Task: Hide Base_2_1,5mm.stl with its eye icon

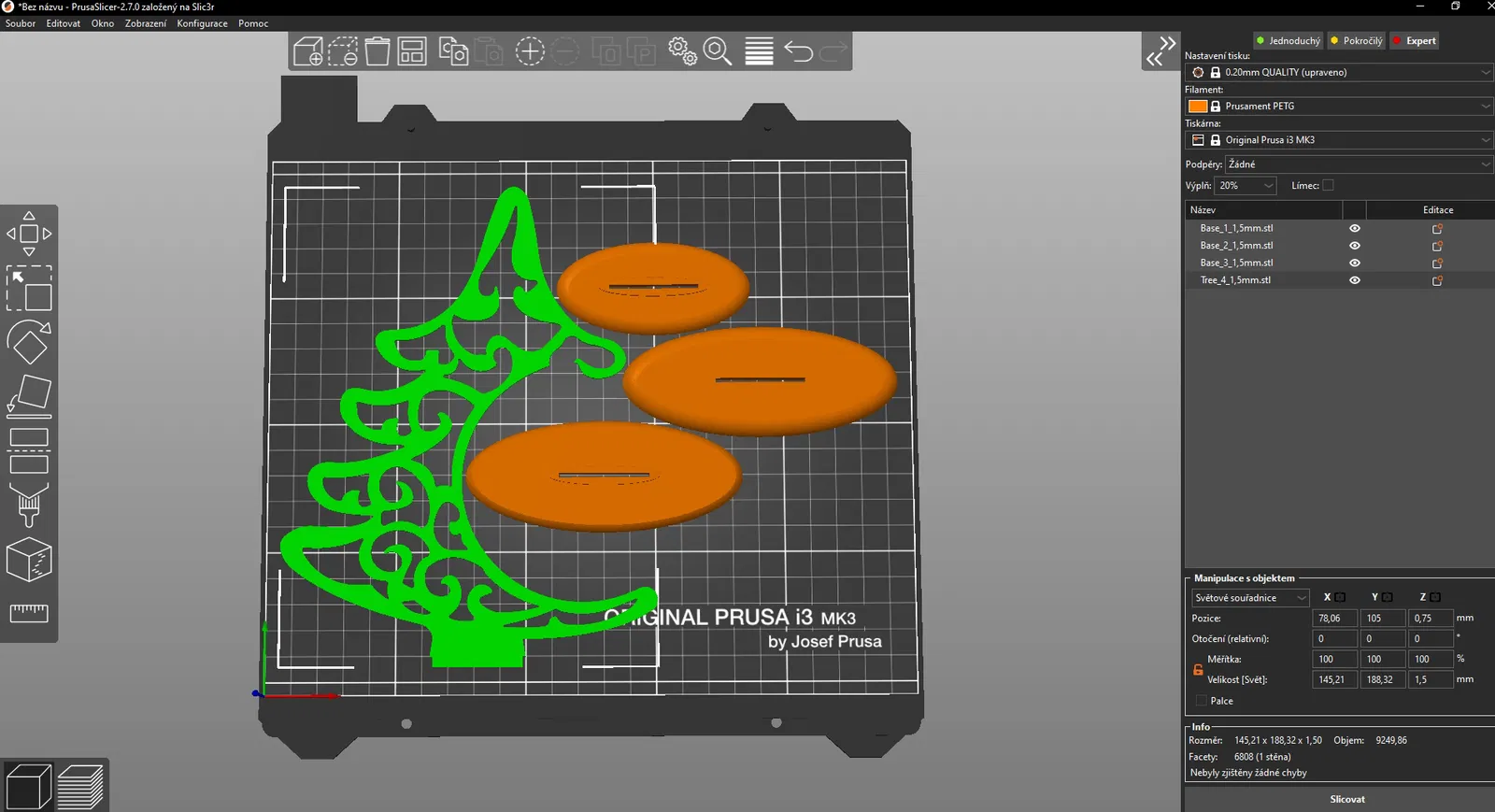Action: (1355, 246)
